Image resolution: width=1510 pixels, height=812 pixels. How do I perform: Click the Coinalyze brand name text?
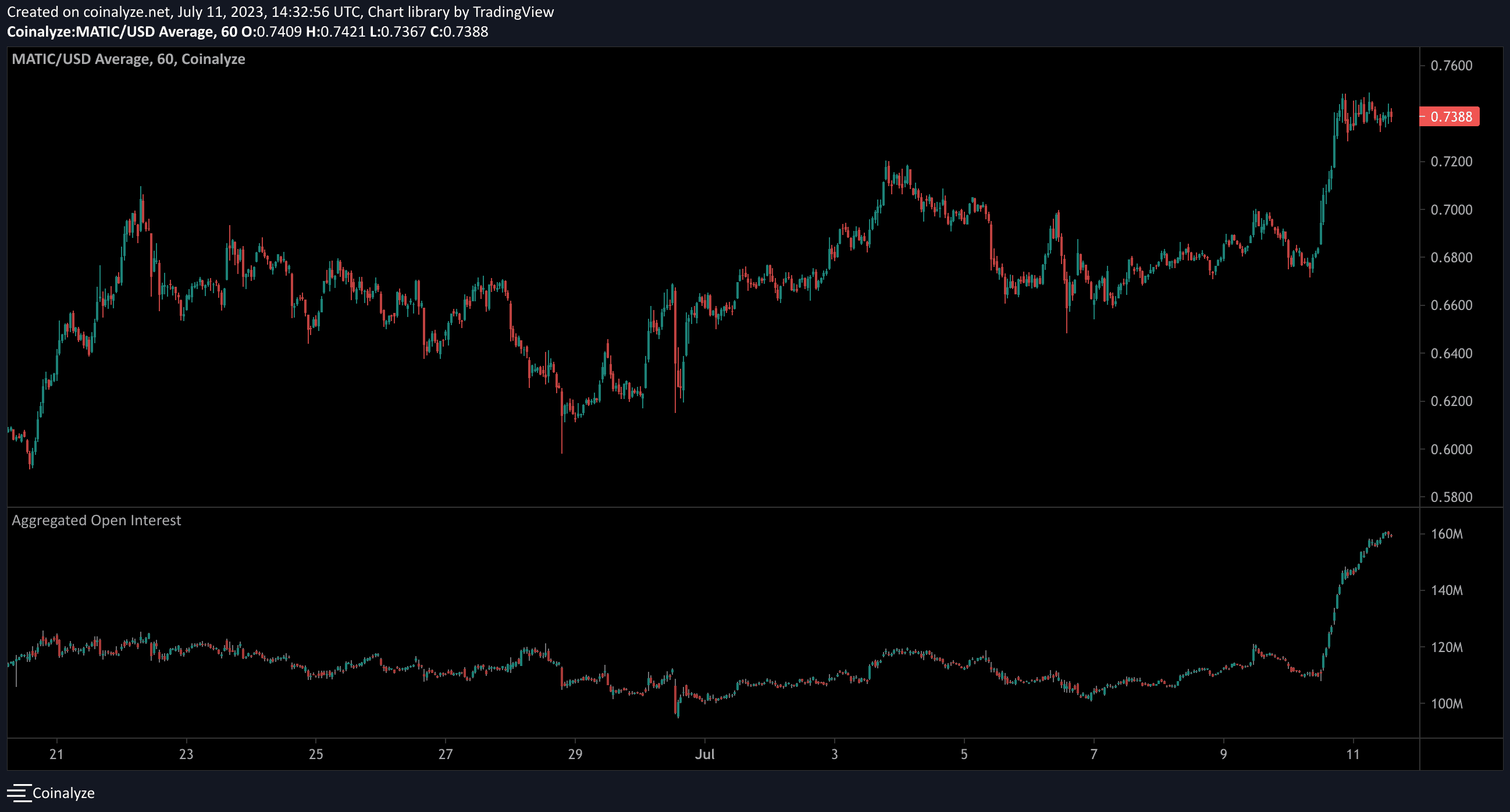(x=63, y=793)
